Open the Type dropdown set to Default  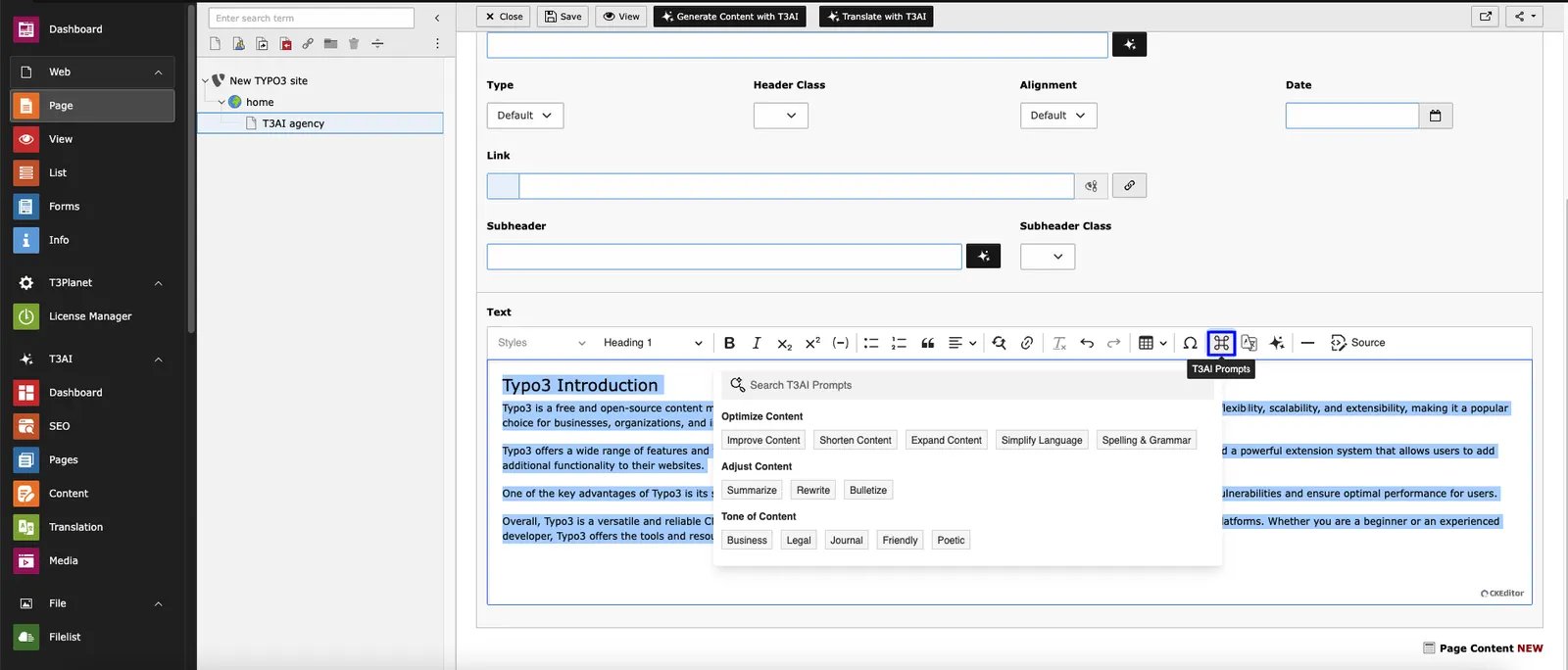click(x=525, y=116)
